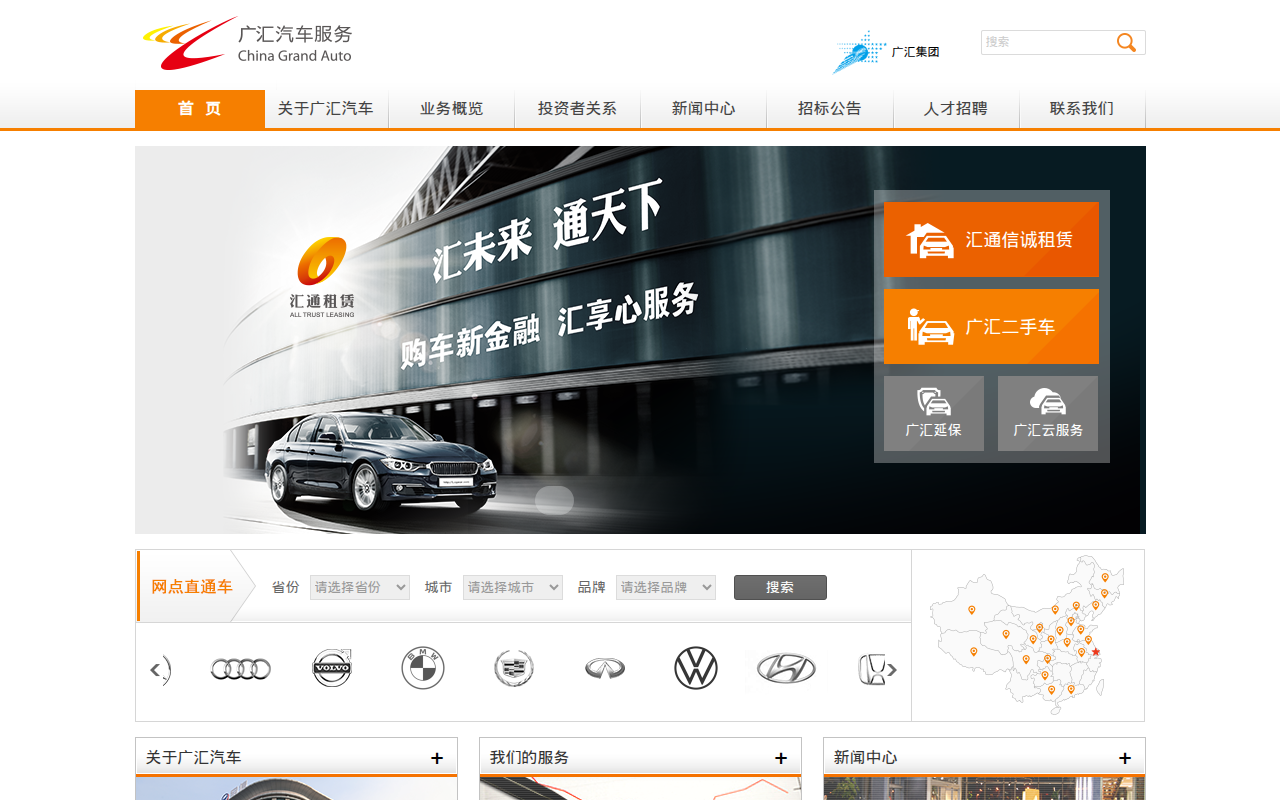Expand the 请选择省份 province dropdown
1280x800 pixels.
coord(360,587)
